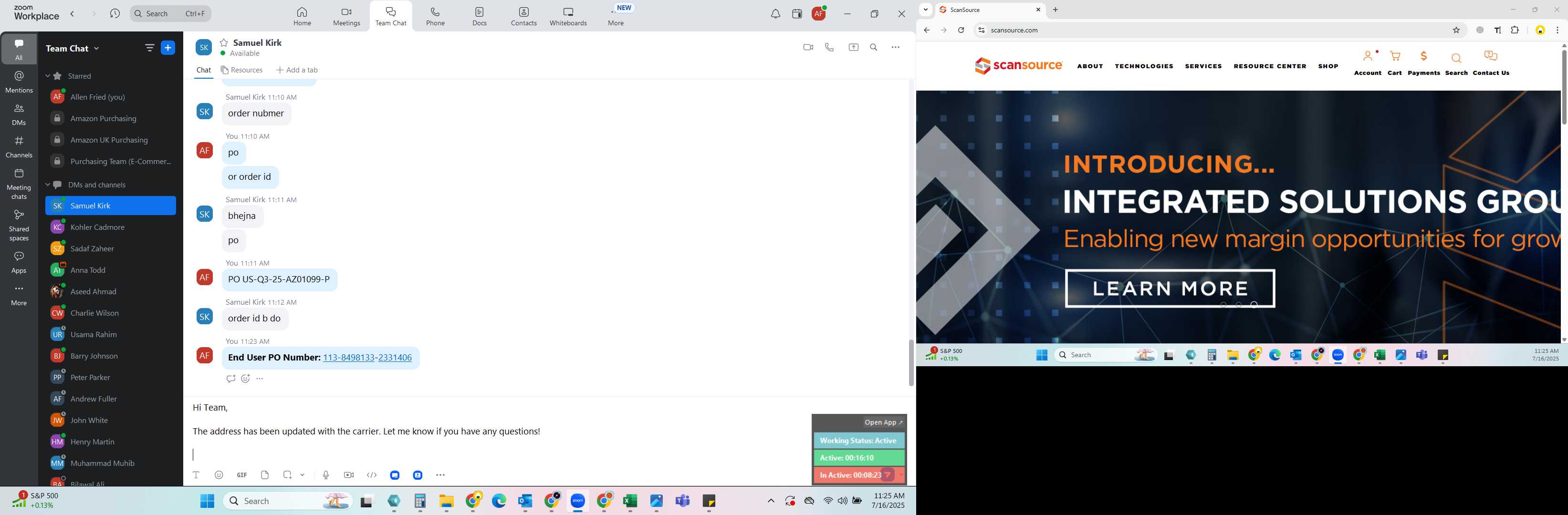Select Mentions in left sidebar
This screenshot has width=1568, height=515.
(19, 82)
